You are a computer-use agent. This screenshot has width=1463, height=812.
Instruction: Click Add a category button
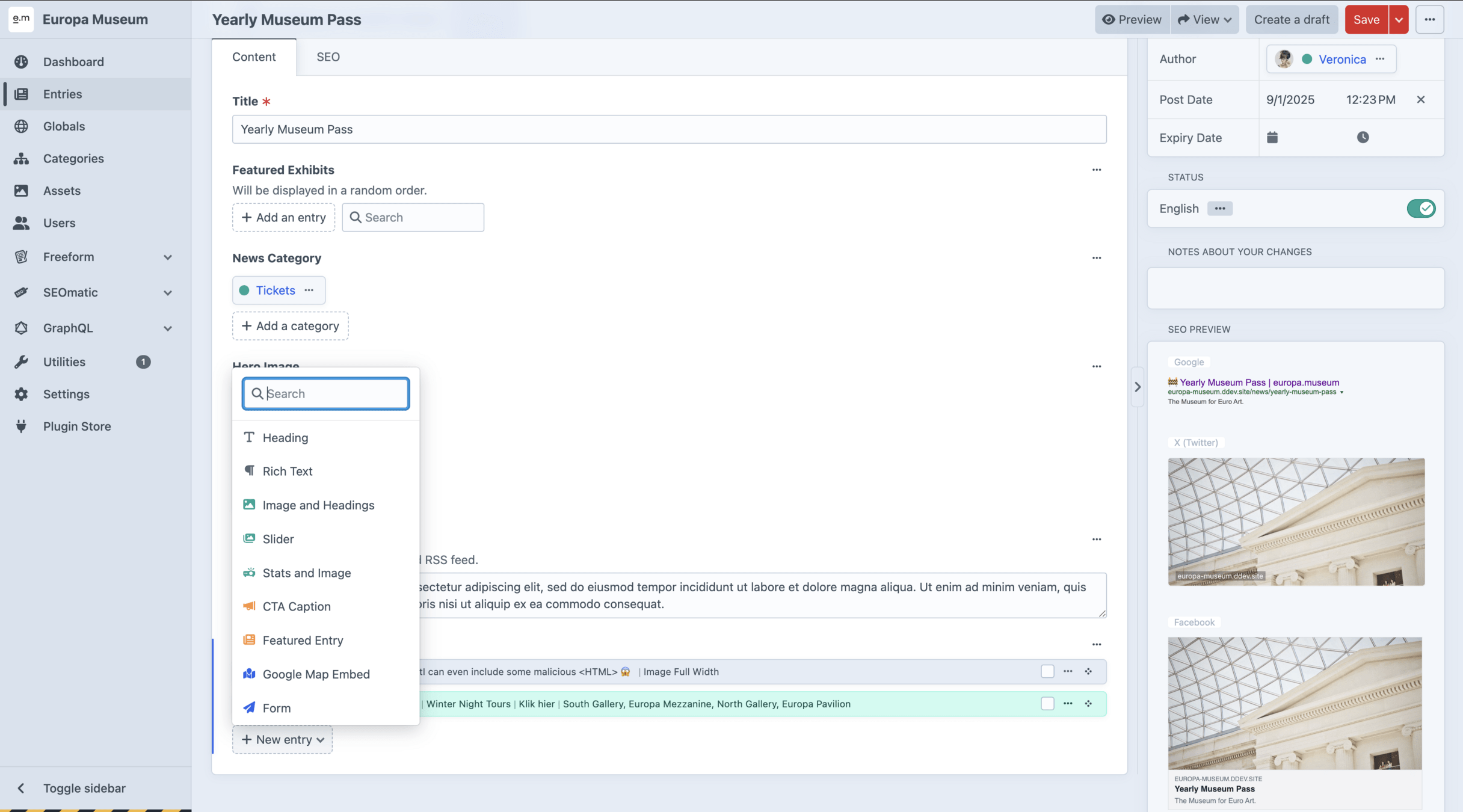tap(291, 326)
